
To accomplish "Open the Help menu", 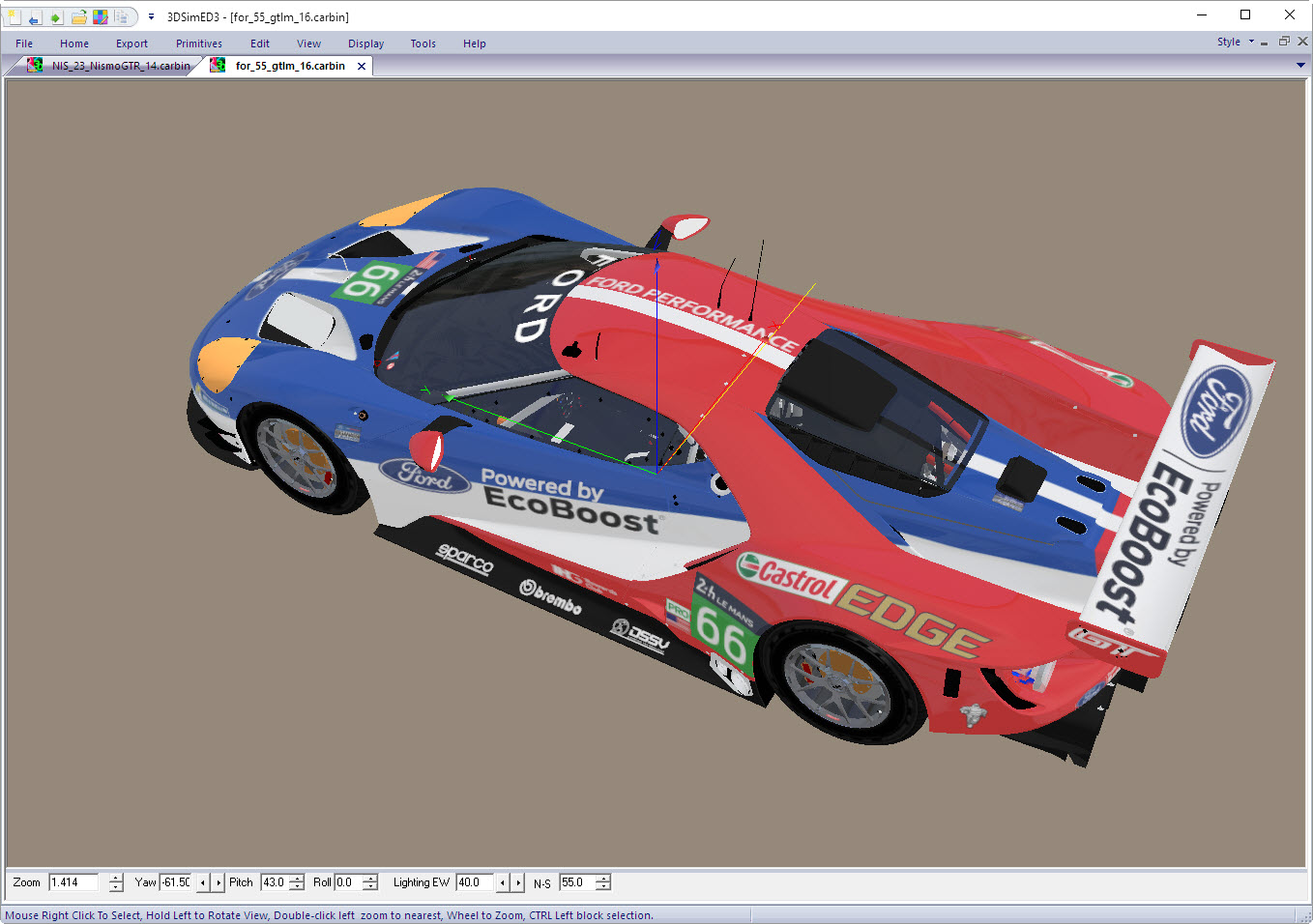I will [475, 43].
